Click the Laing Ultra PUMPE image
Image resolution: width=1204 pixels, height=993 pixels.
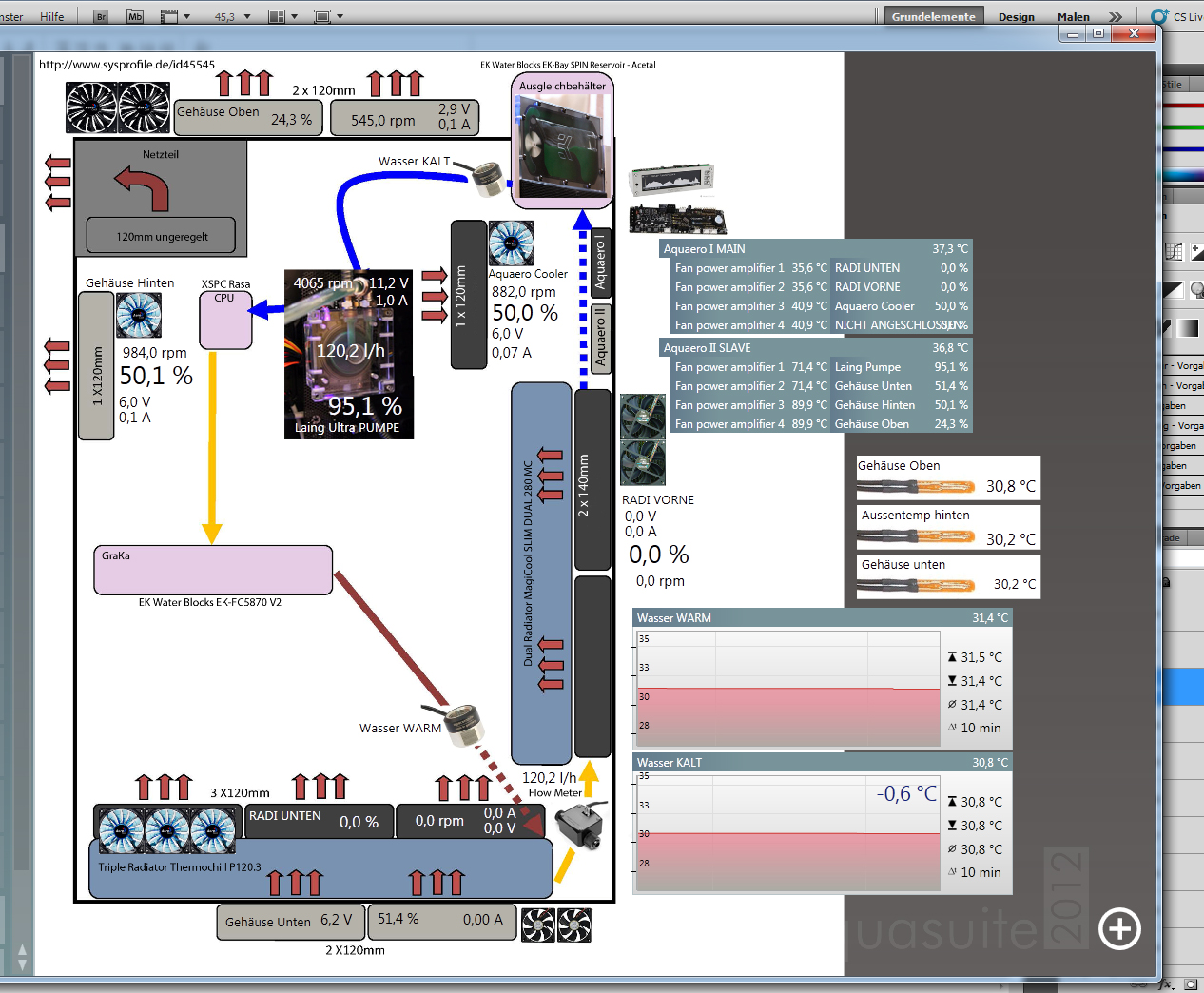349,354
